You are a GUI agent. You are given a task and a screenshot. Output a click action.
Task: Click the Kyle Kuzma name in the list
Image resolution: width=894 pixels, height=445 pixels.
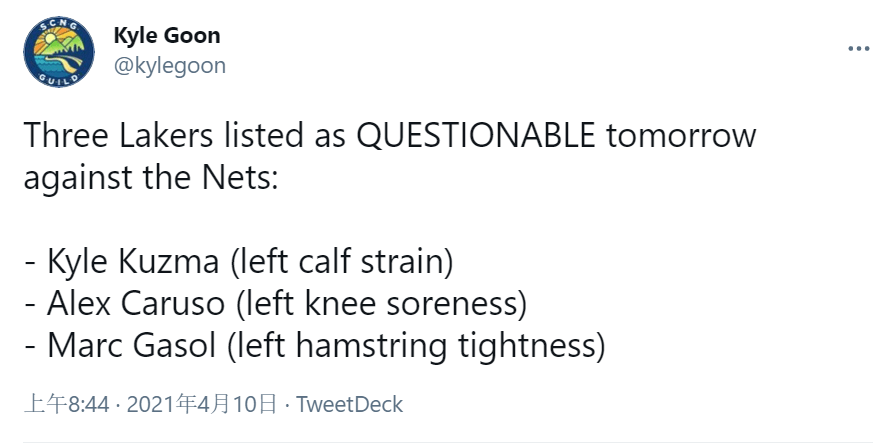[133, 262]
